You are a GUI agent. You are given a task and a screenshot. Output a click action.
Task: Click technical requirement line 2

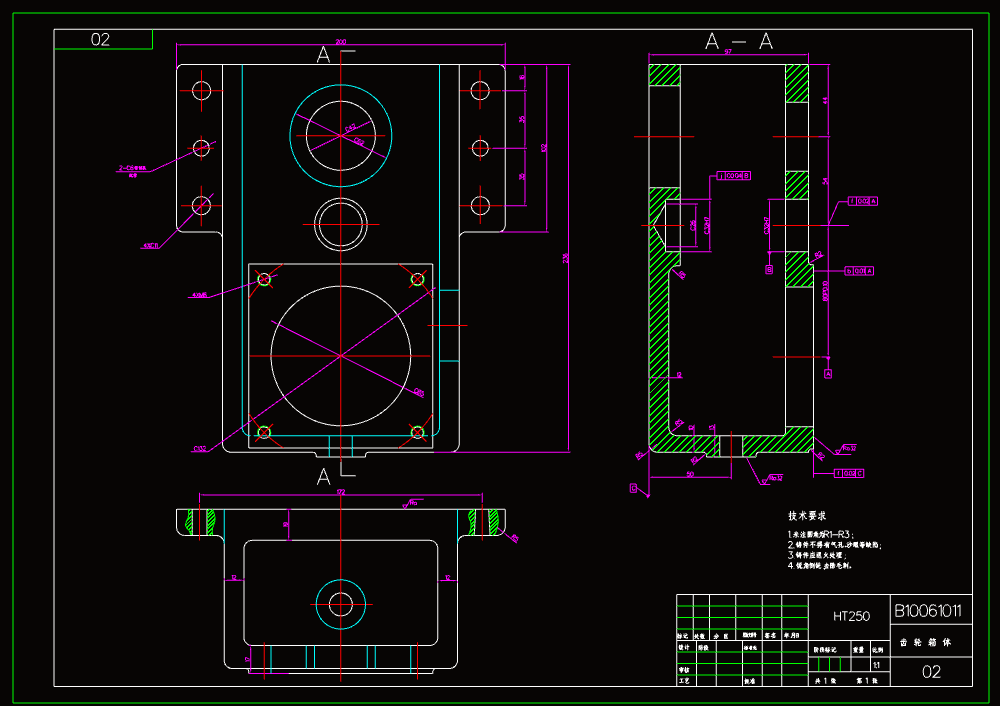834,545
